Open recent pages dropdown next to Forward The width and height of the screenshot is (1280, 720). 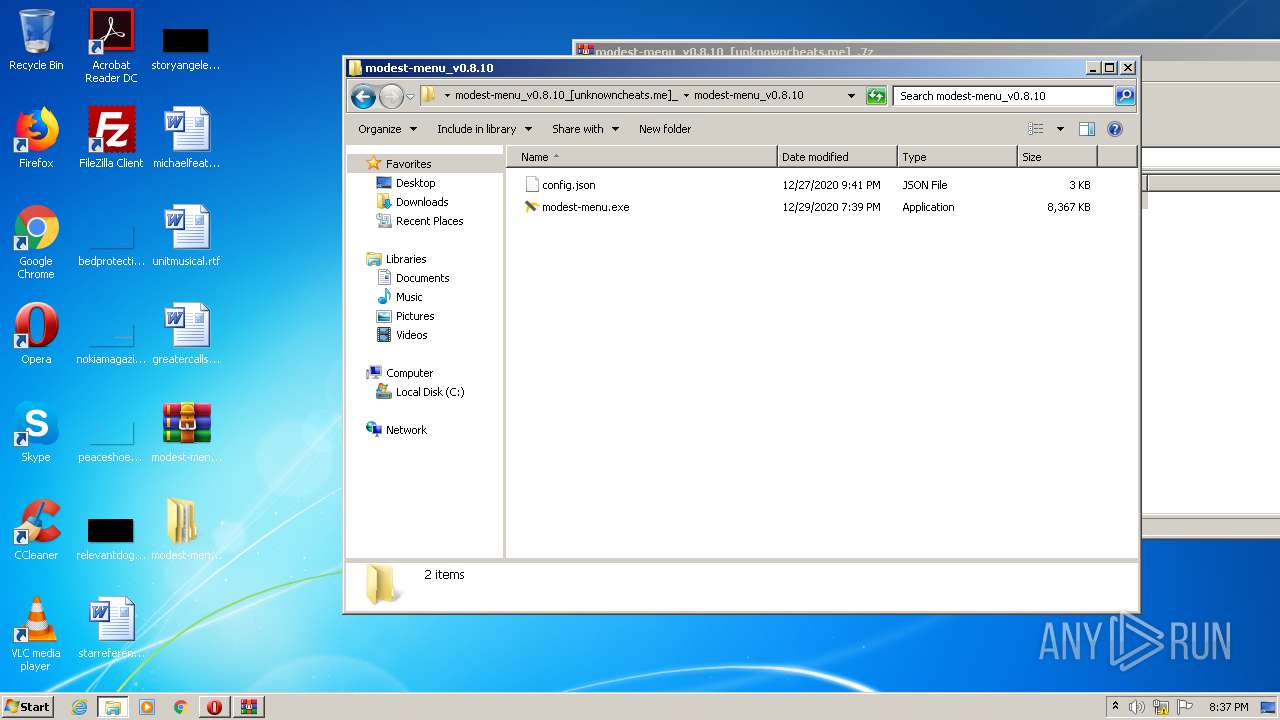[x=410, y=97]
